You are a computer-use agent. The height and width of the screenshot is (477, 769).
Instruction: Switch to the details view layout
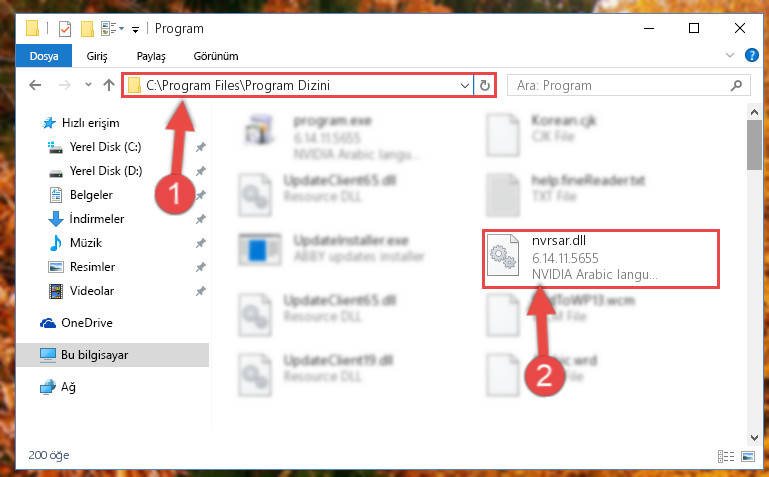[x=726, y=456]
